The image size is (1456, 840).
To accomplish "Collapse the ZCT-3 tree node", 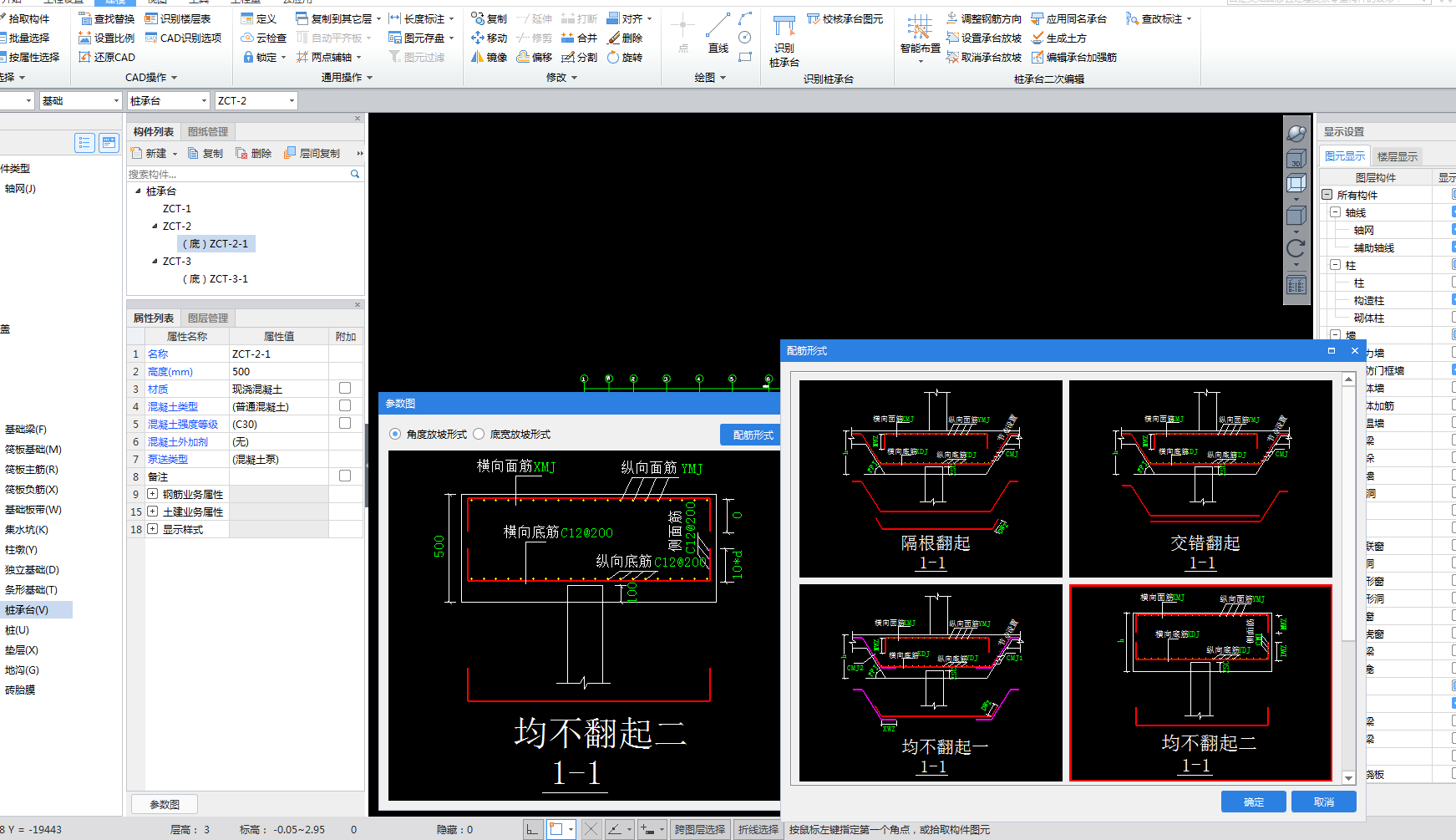I will pyautogui.click(x=155, y=261).
